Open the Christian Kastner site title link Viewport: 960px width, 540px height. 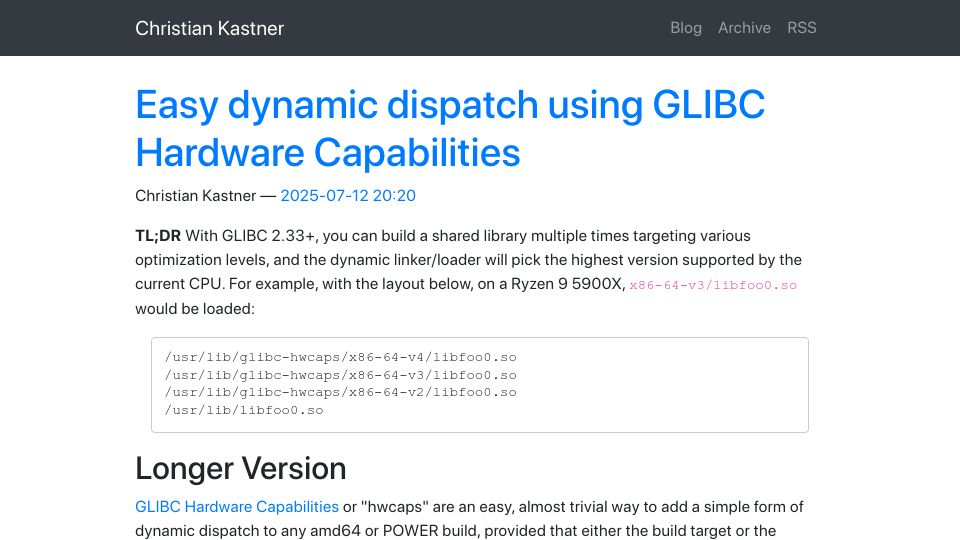(x=209, y=28)
